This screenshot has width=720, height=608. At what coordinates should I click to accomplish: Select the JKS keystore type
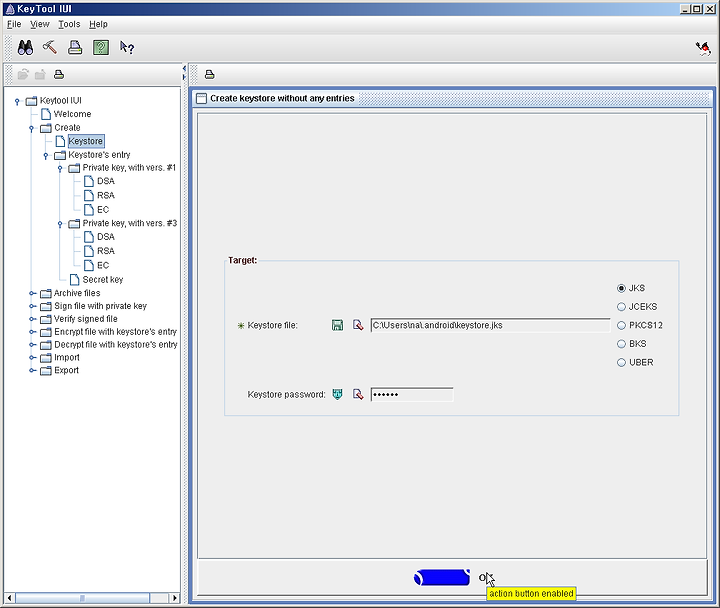[x=631, y=288]
